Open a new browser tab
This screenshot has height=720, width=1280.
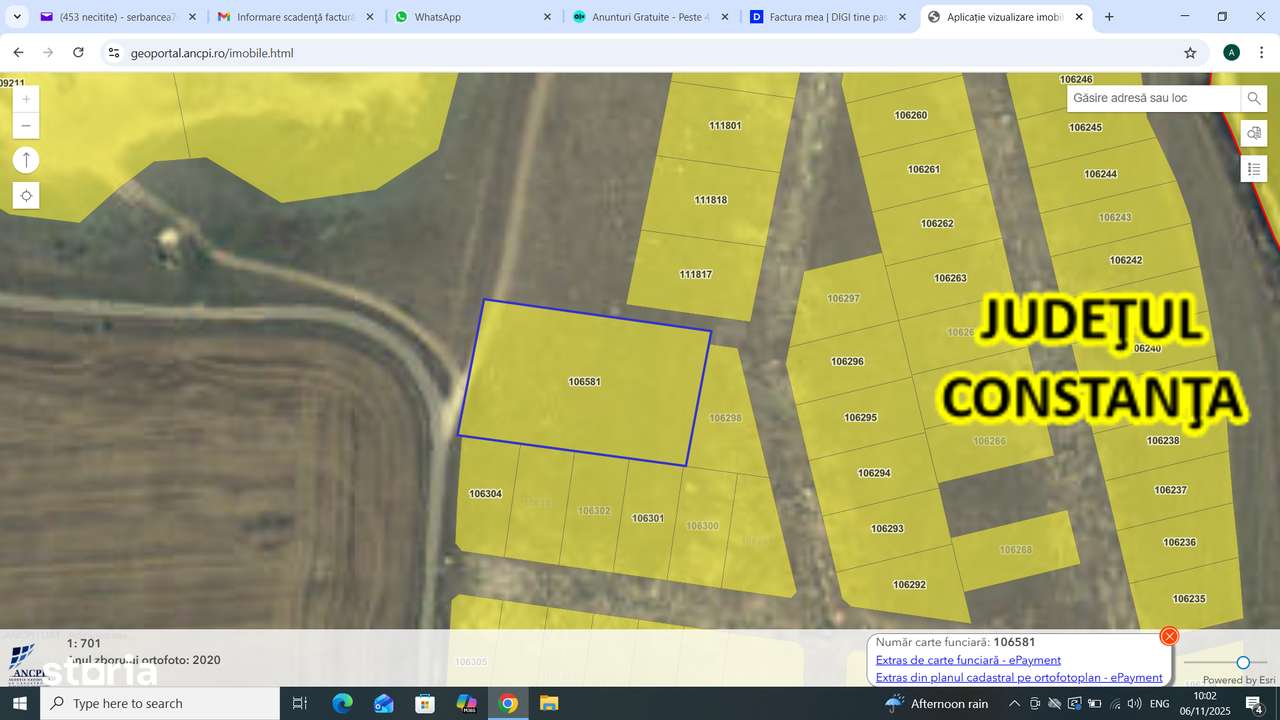1109,17
